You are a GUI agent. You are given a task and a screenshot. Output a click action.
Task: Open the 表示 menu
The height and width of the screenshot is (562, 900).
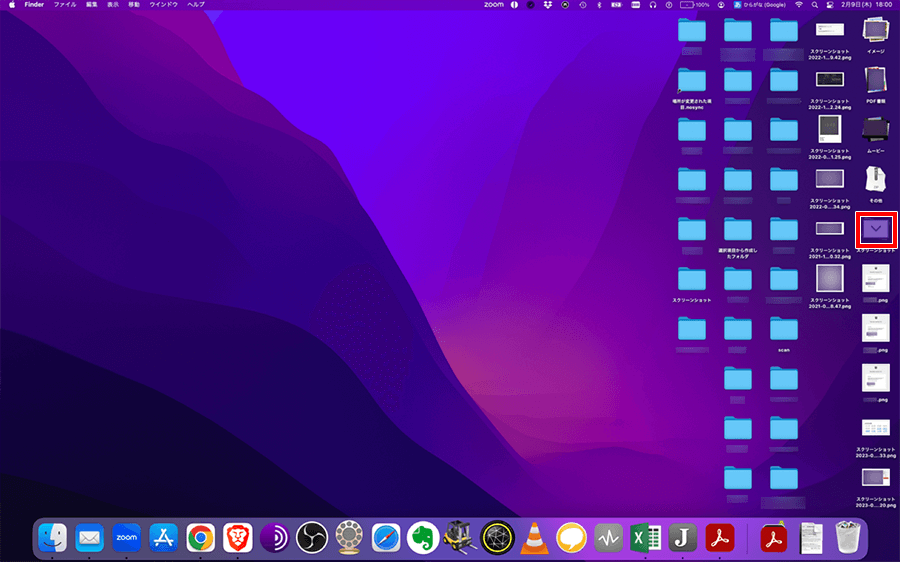(113, 5)
